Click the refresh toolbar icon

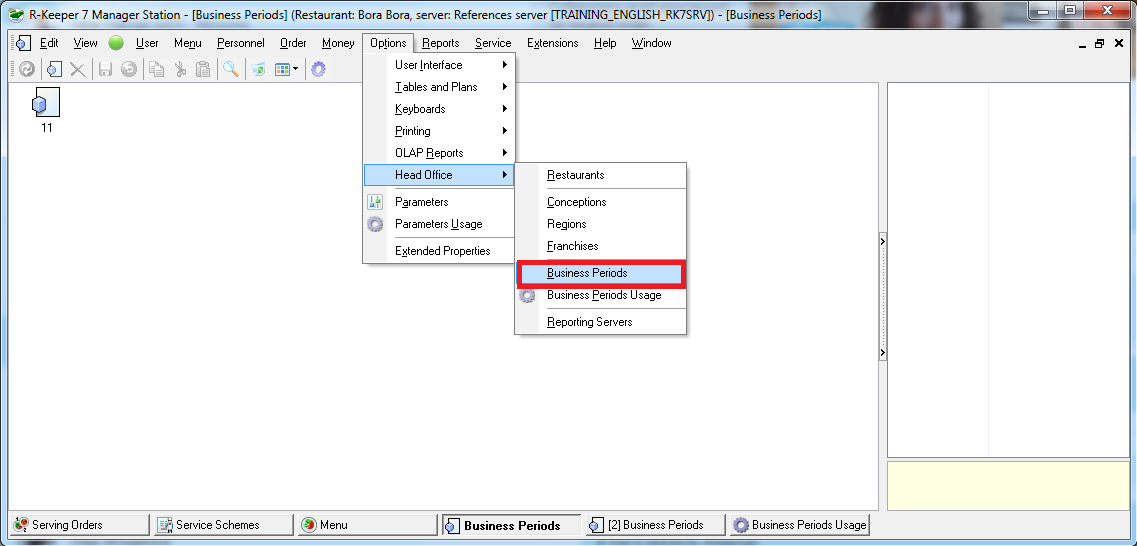tap(27, 69)
